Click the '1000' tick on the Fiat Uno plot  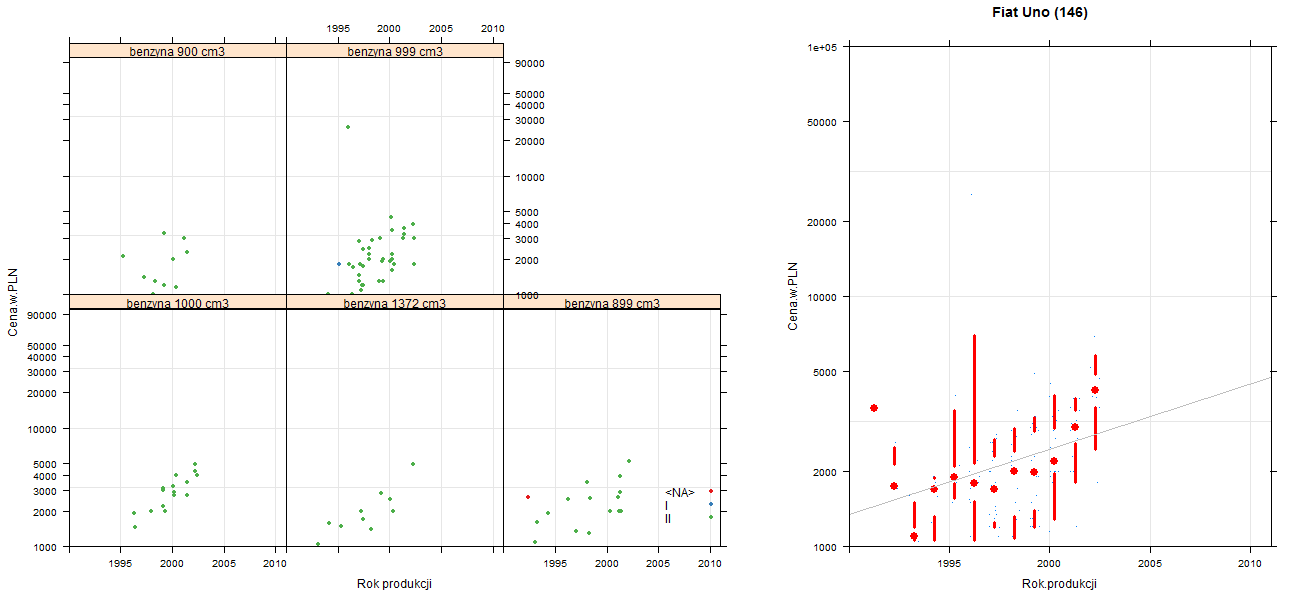[x=825, y=547]
